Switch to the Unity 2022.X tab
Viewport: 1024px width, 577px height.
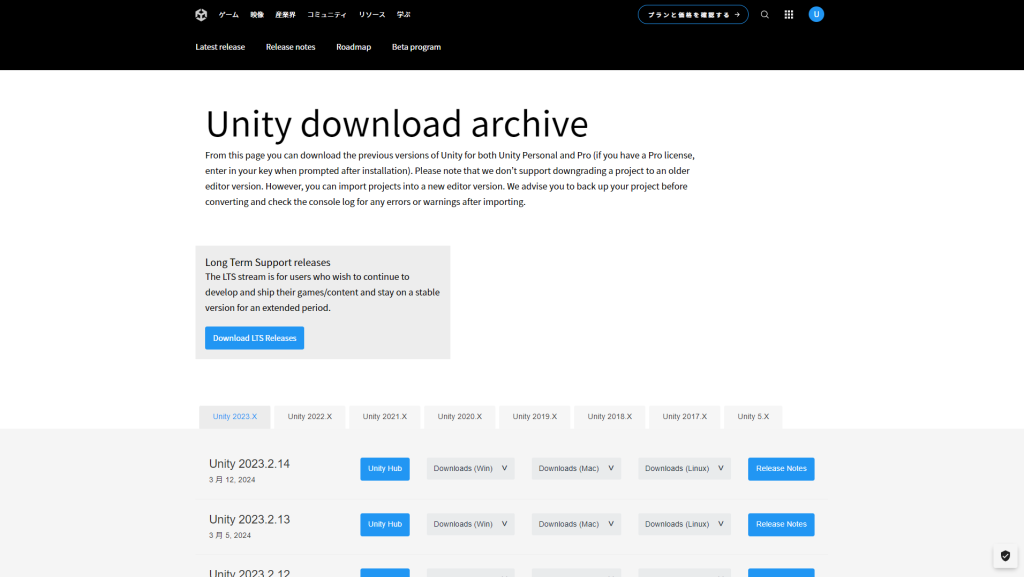[x=310, y=417]
